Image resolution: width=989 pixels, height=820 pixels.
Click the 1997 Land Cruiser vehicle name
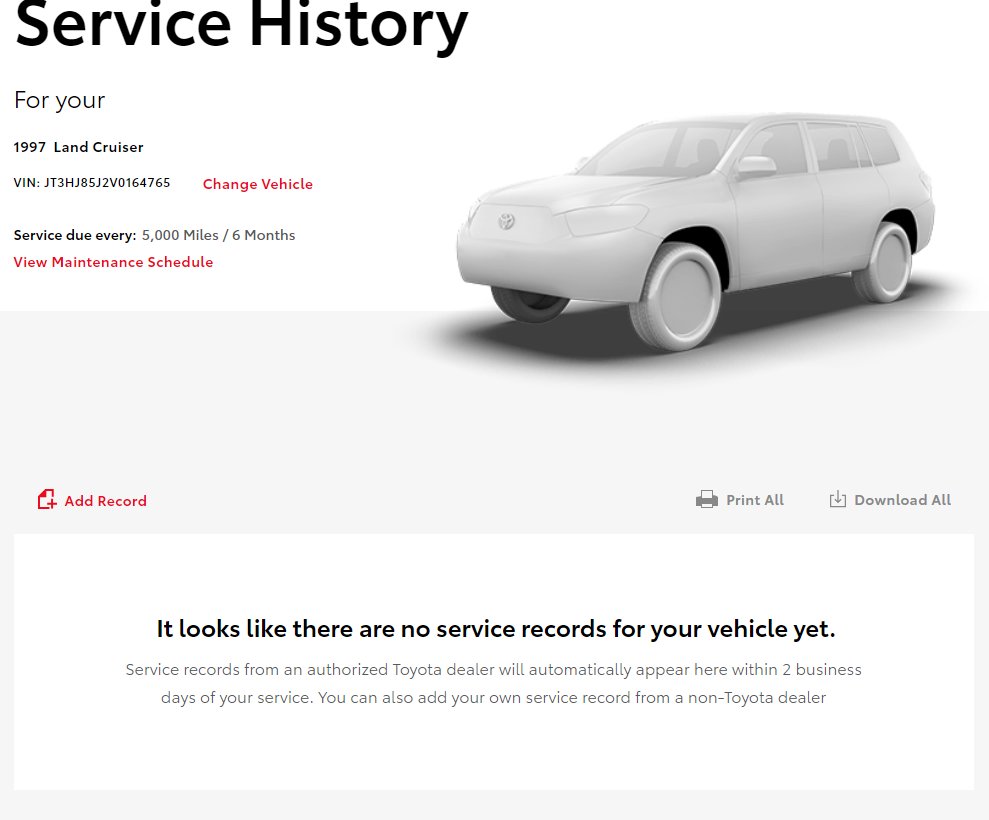(x=79, y=147)
